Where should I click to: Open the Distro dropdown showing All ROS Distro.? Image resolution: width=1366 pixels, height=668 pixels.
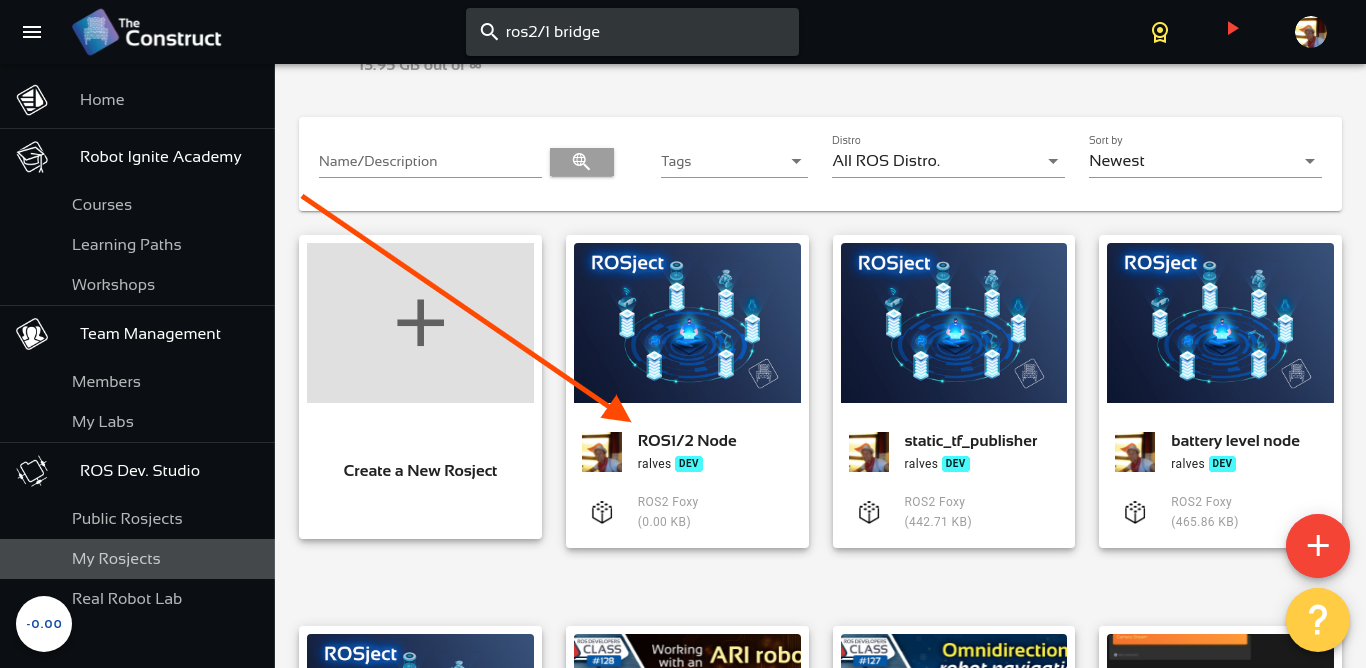947,161
